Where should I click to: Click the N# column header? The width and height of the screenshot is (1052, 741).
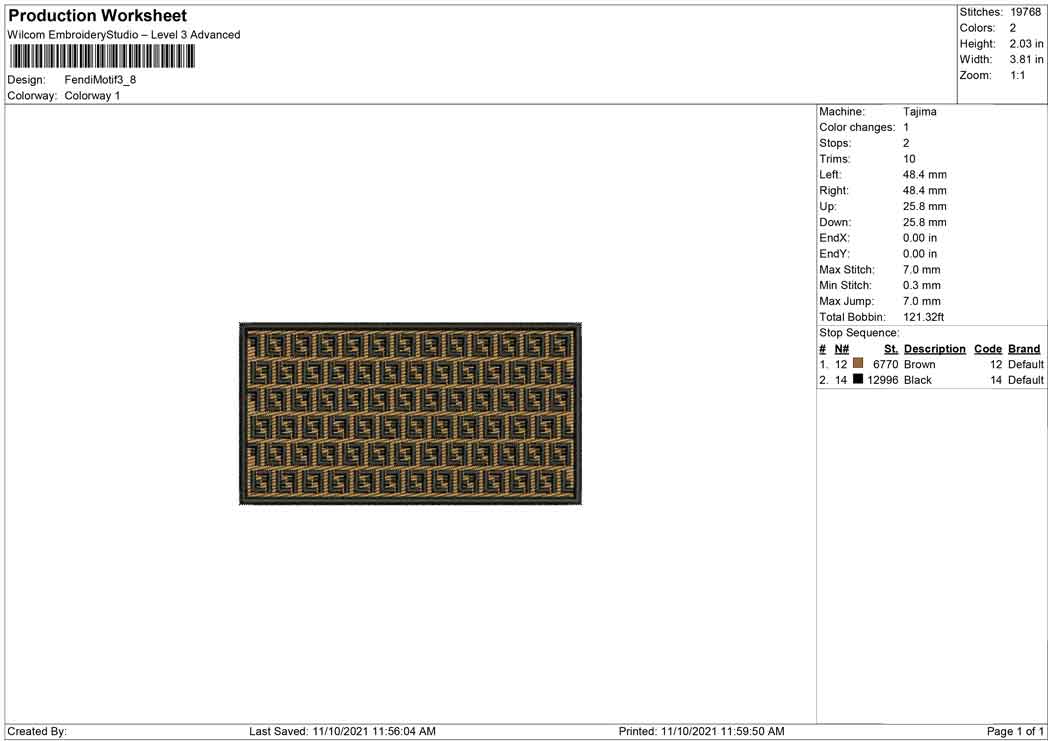(841, 349)
